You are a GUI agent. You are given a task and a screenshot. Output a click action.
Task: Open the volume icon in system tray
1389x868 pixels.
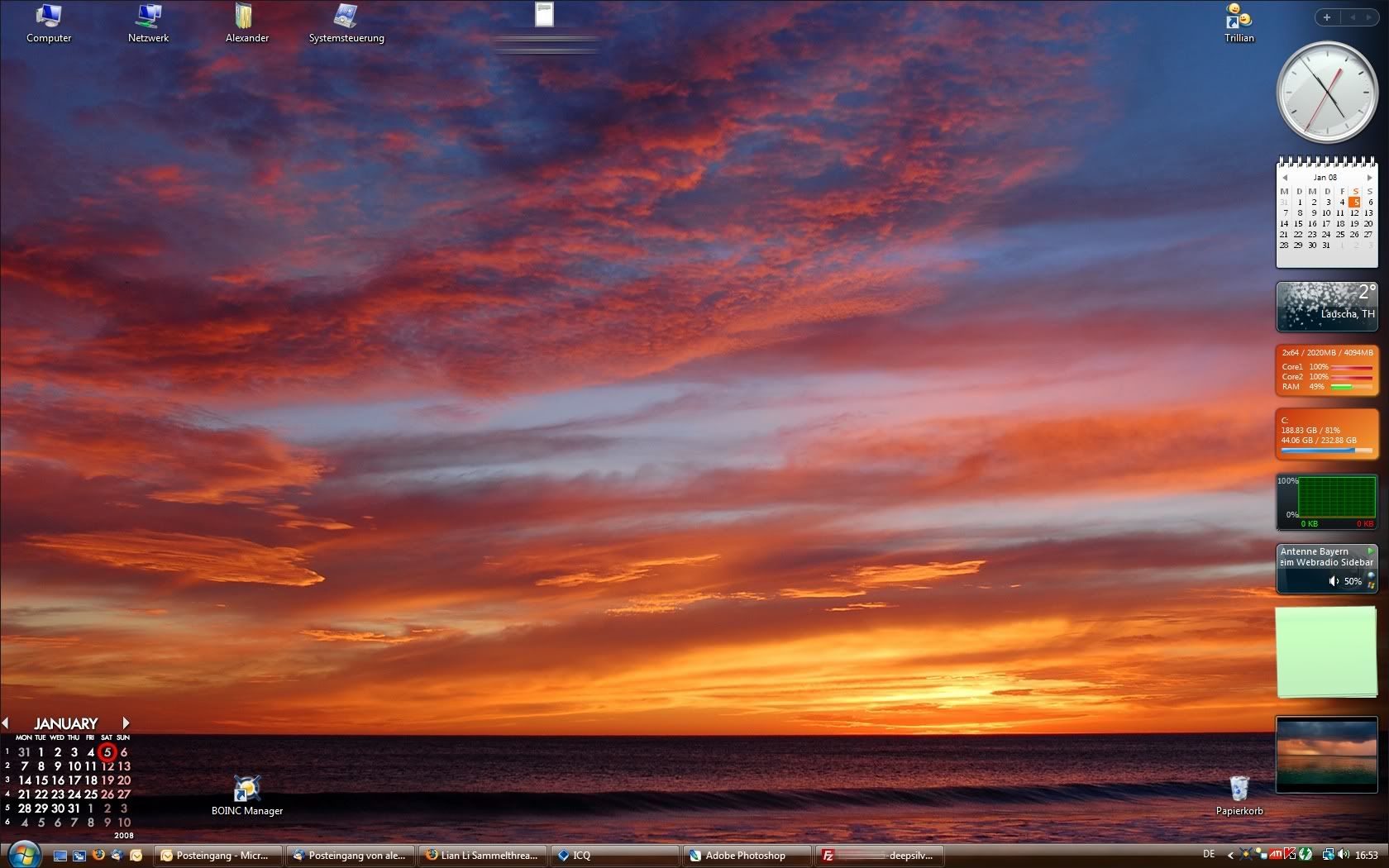click(1342, 855)
